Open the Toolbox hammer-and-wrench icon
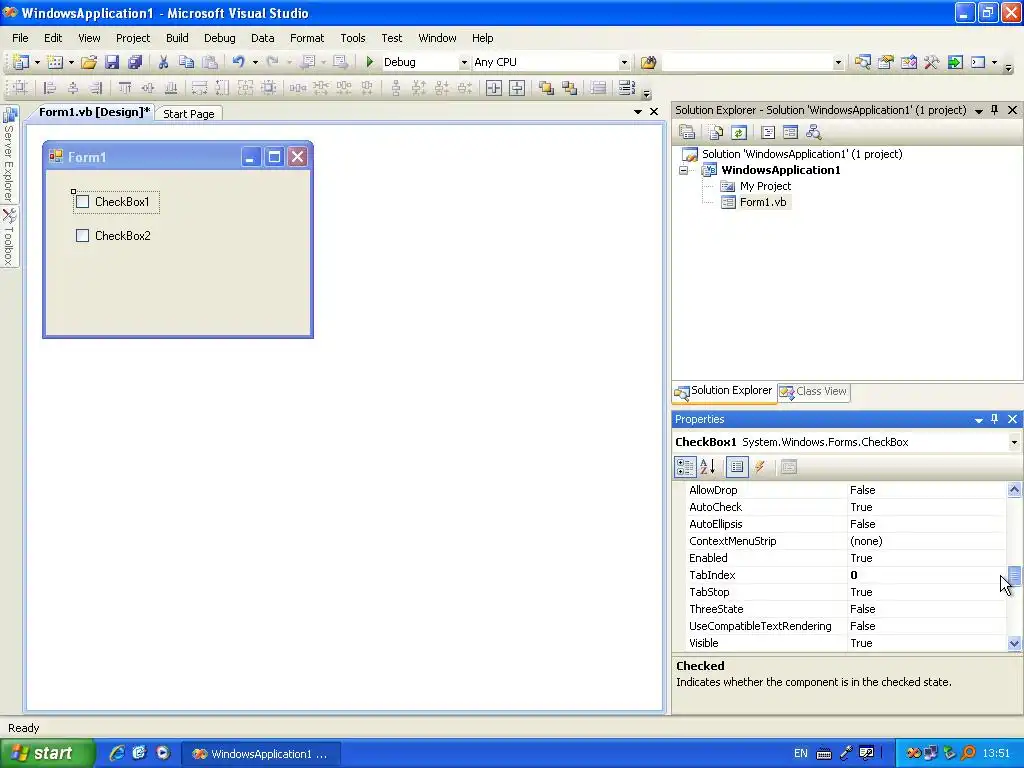 (932, 62)
